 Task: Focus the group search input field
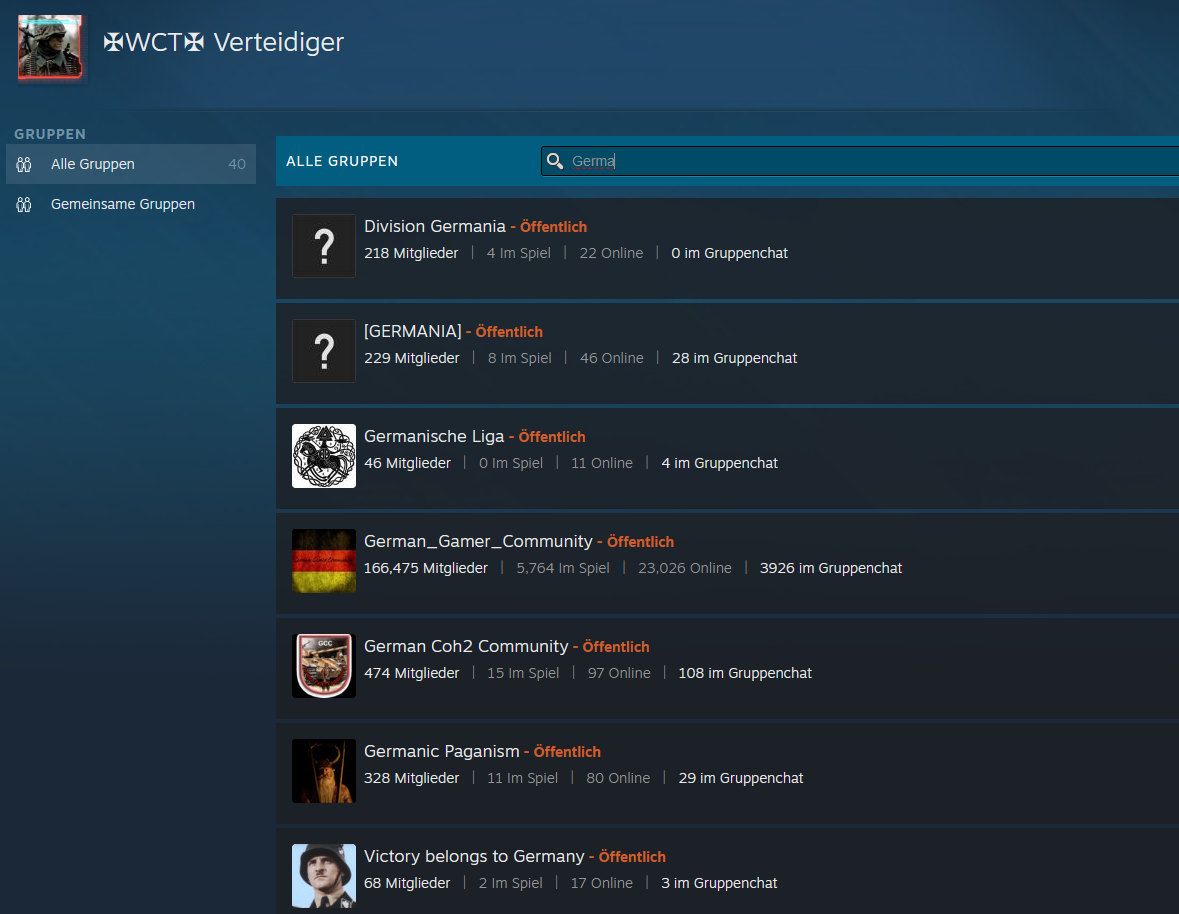(x=860, y=161)
